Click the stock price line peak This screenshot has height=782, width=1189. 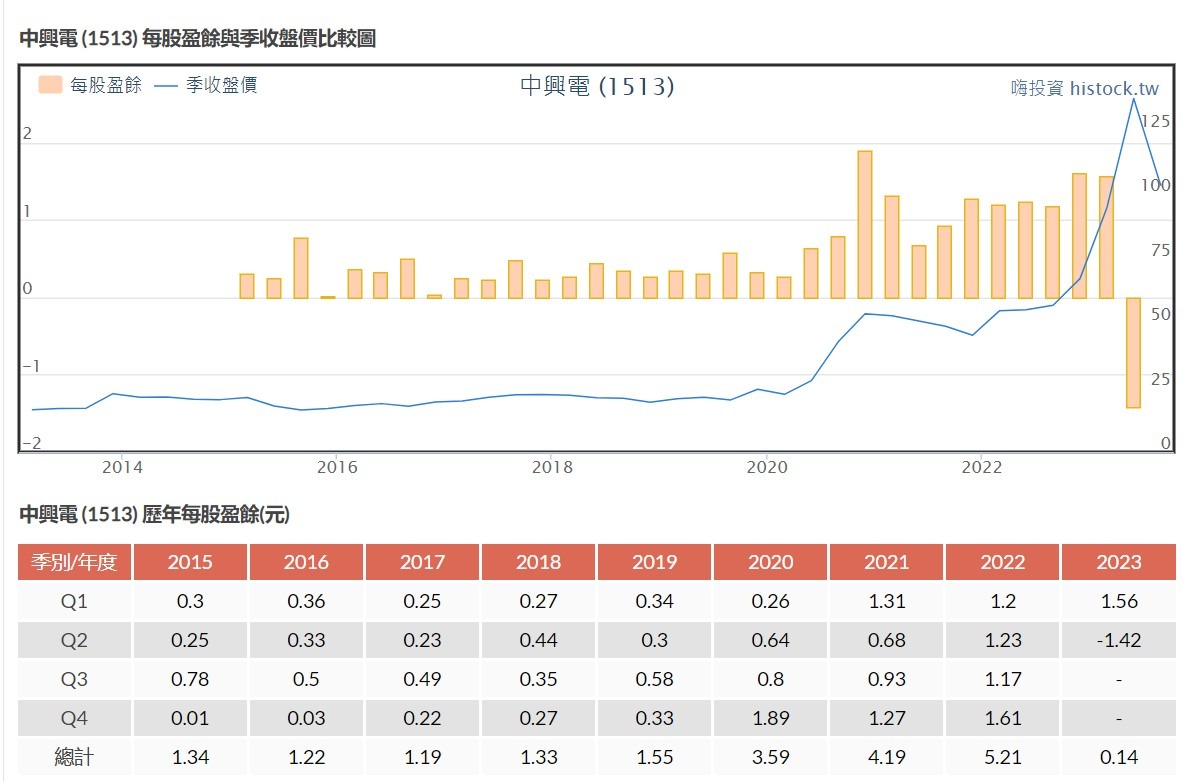1134,99
